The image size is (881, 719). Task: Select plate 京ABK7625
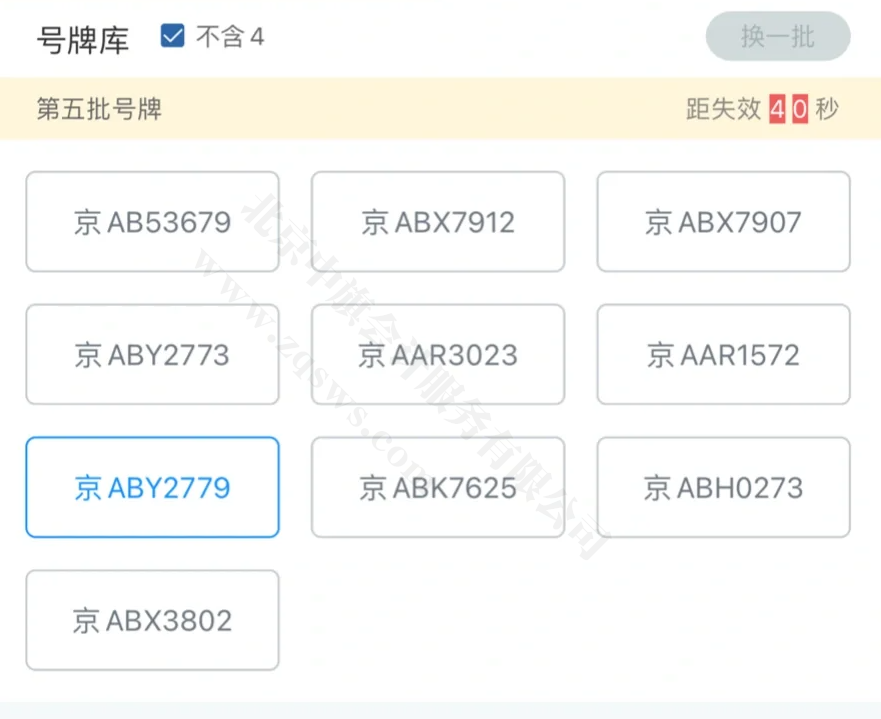(437, 487)
